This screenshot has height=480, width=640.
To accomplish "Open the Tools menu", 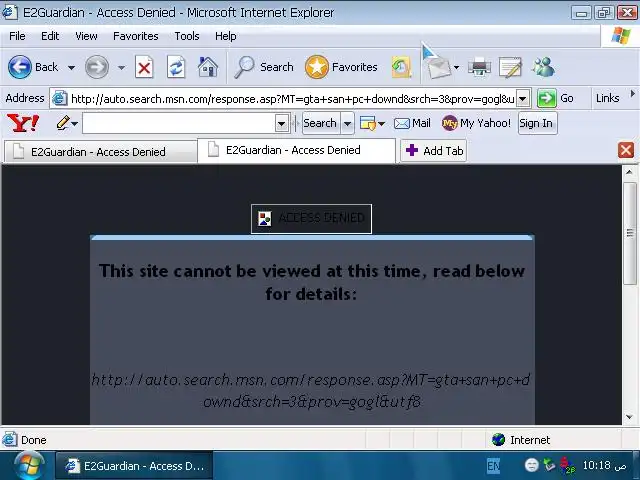I will click(187, 36).
